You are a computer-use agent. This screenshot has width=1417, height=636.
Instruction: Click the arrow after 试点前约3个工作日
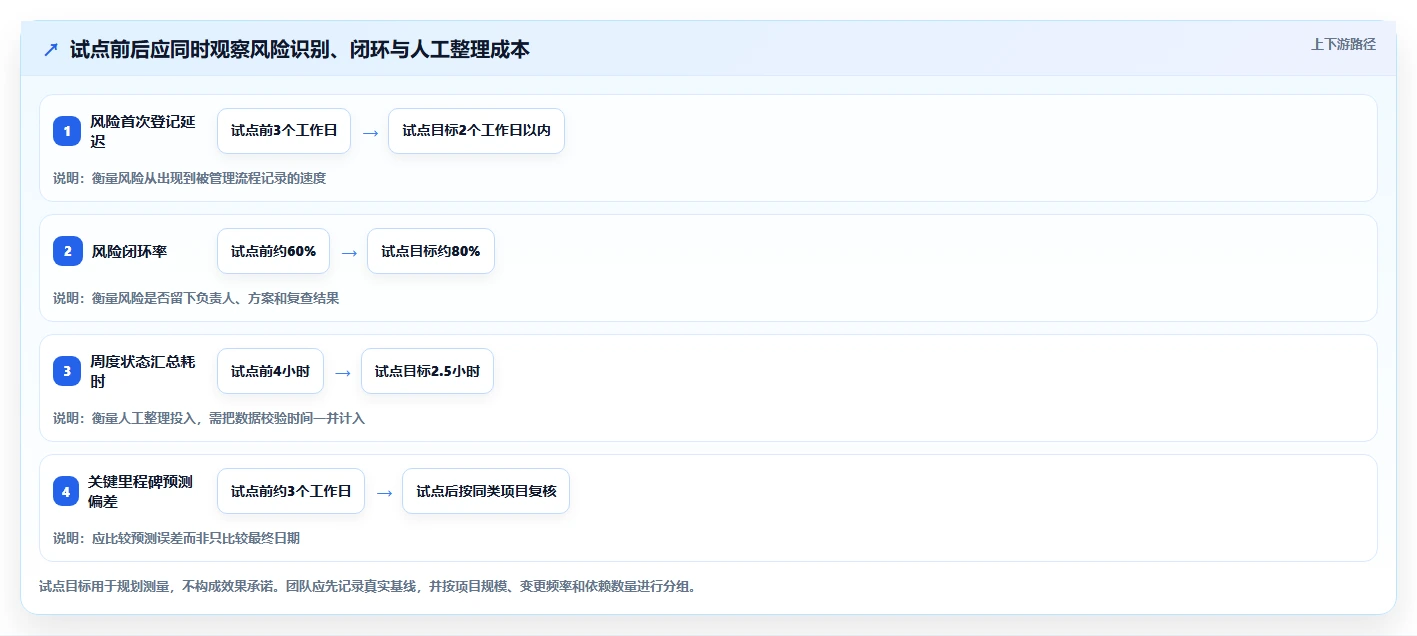[384, 492]
